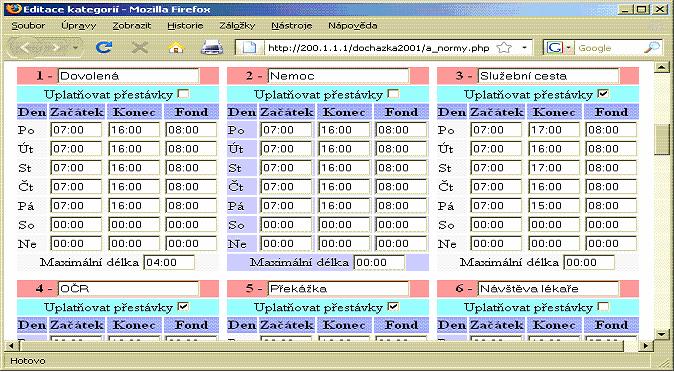The height and width of the screenshot is (372, 674).
Task: Click the Dovolená category name field
Action: tap(129, 76)
